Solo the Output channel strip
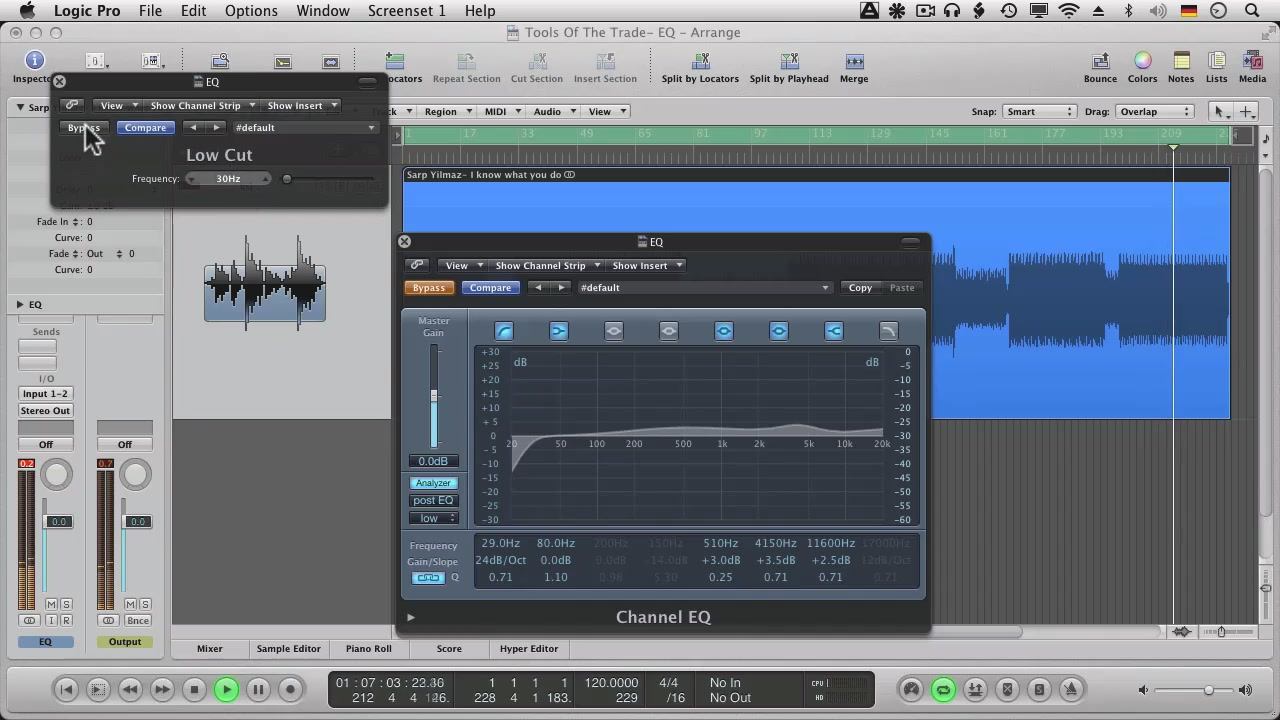 pyautogui.click(x=145, y=604)
